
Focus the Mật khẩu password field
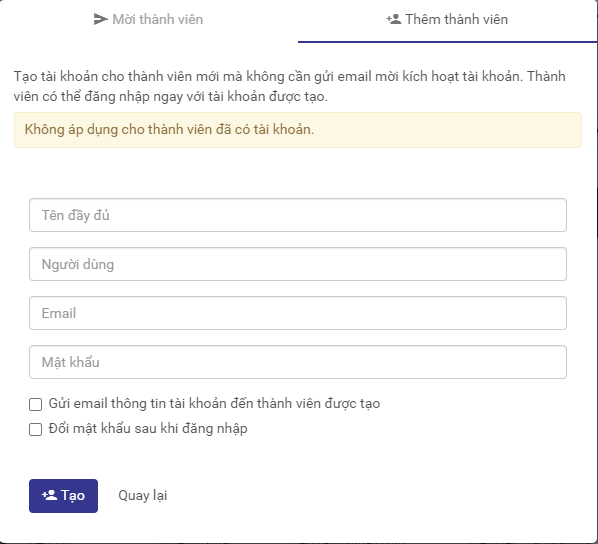[298, 362]
